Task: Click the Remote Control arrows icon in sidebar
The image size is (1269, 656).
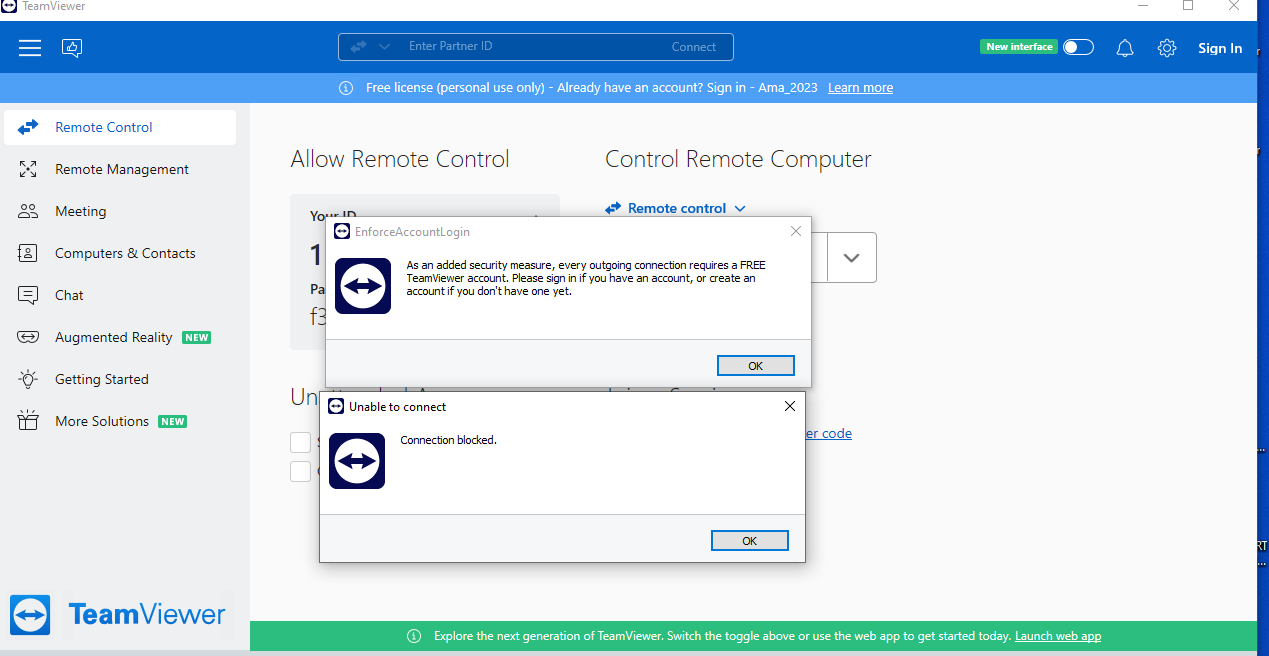Action: click(28, 127)
